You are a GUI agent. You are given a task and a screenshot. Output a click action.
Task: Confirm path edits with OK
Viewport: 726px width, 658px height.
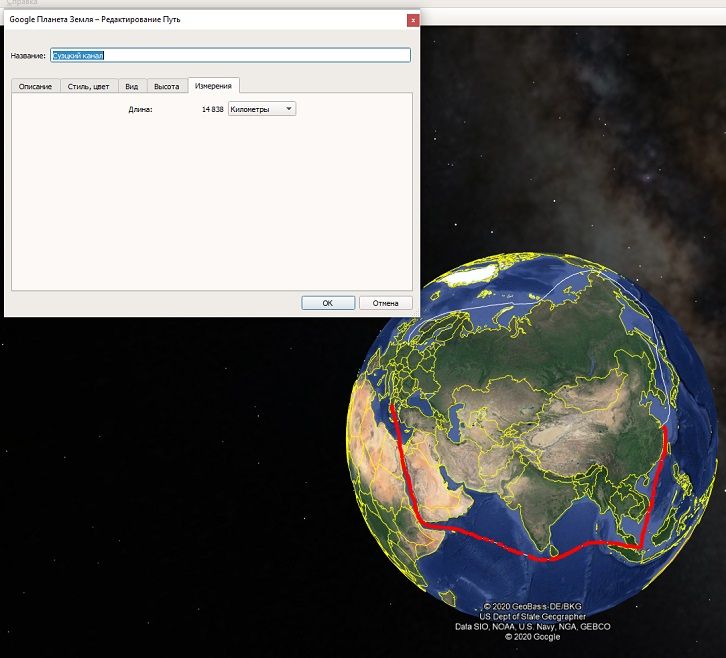[328, 303]
